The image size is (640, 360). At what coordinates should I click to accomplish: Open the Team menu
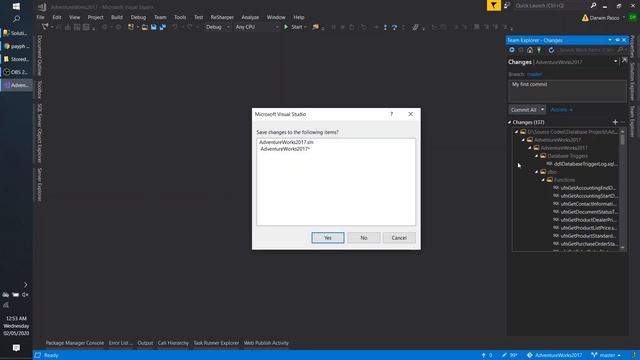[x=160, y=17]
